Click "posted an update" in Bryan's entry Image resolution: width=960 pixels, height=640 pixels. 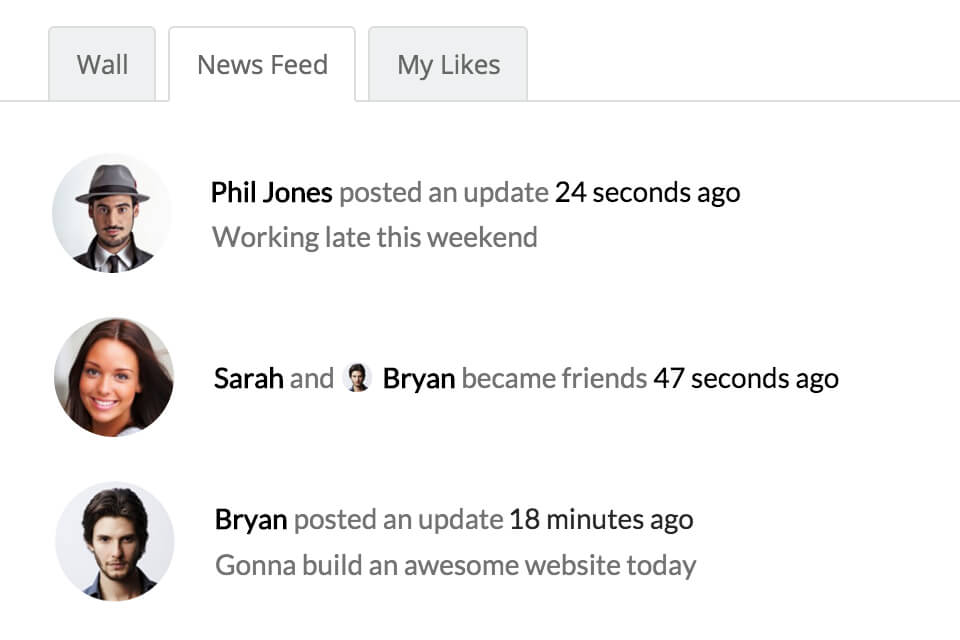[x=398, y=520]
